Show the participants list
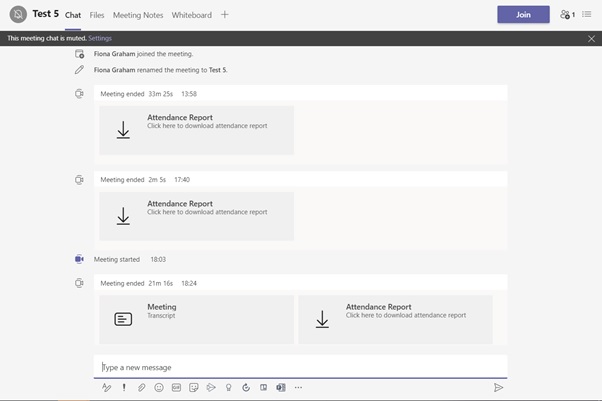602x401 pixels. 567,15
